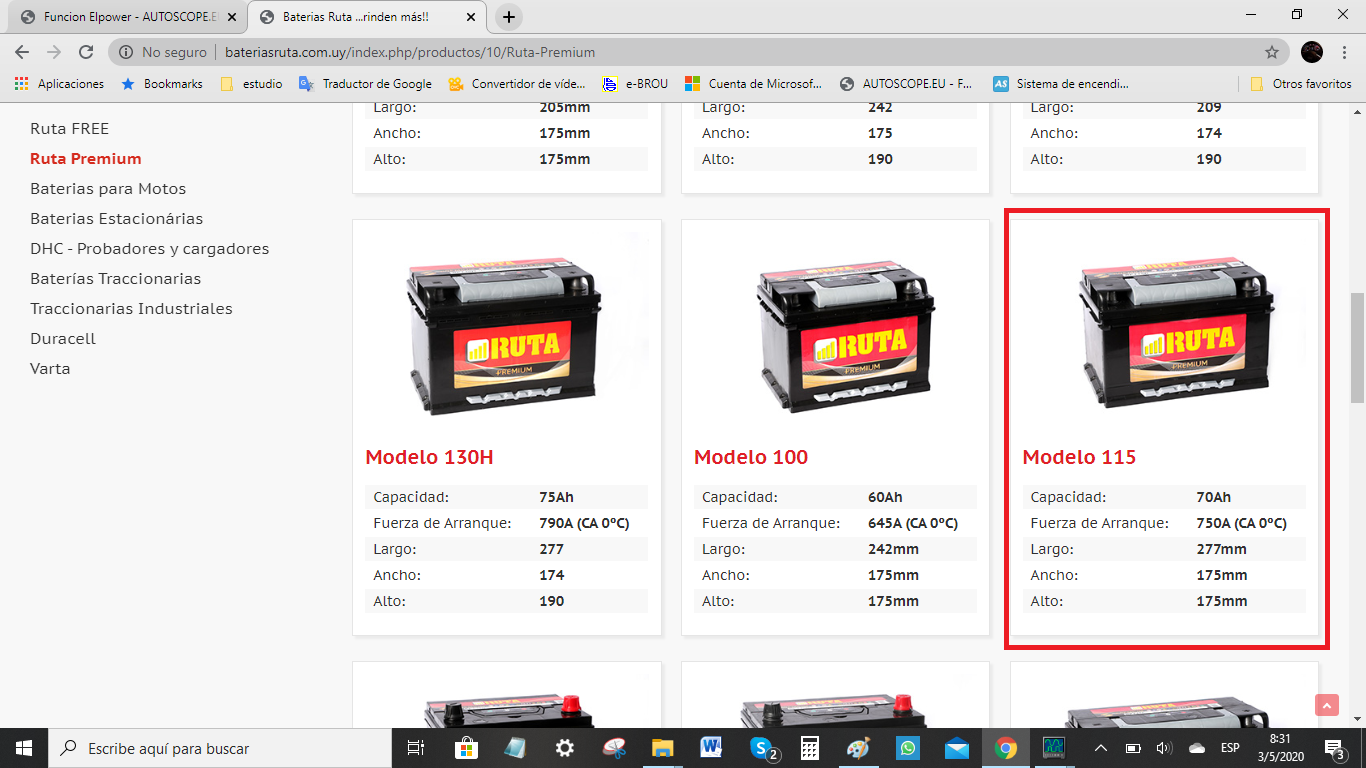Open a new browser tab
Viewport: 1366px width, 768px height.
(509, 17)
